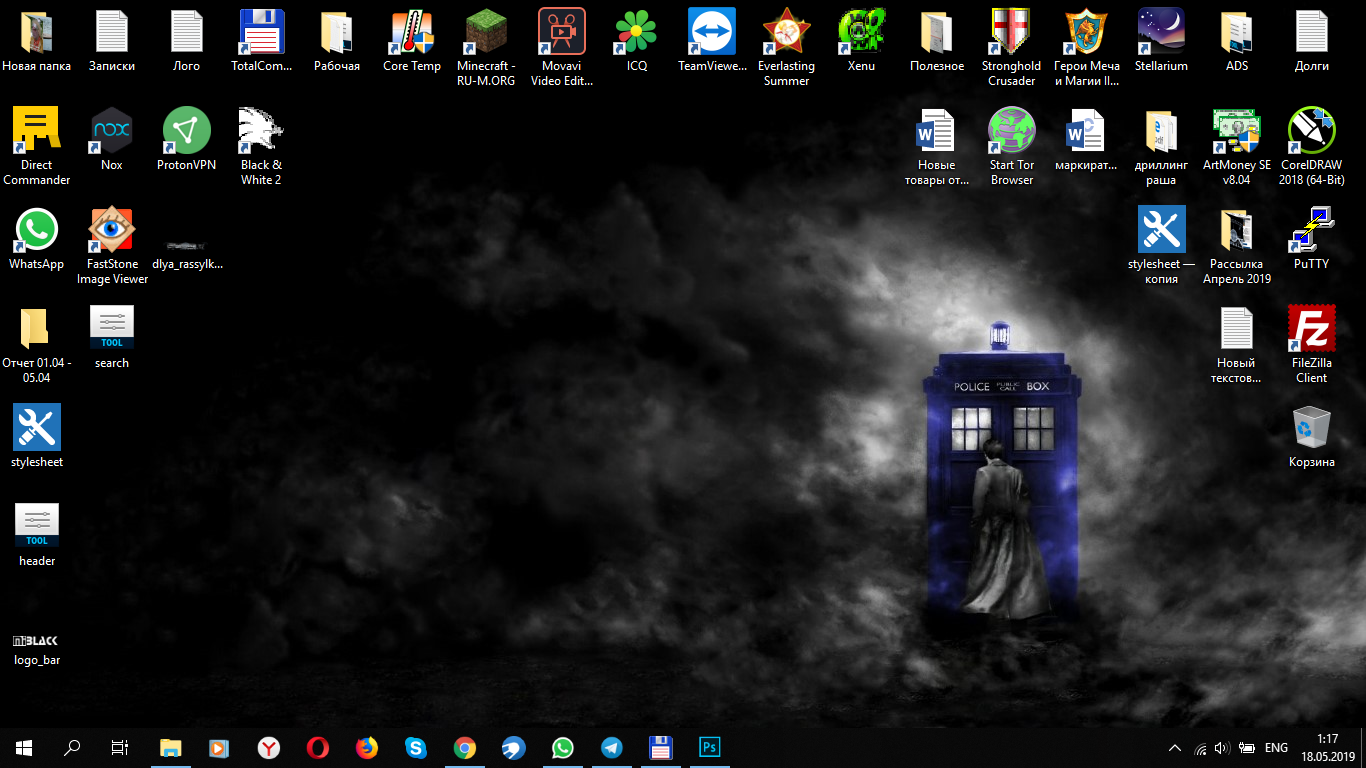Screen dimensions: 1366x768
Task: Click the Movavi Video Editor shortcut
Action: click(x=562, y=32)
